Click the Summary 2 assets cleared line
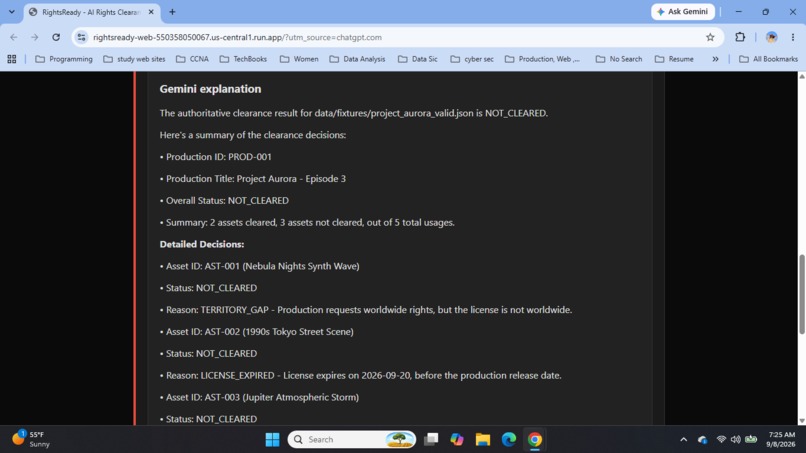Image resolution: width=806 pixels, height=453 pixels. click(x=307, y=223)
